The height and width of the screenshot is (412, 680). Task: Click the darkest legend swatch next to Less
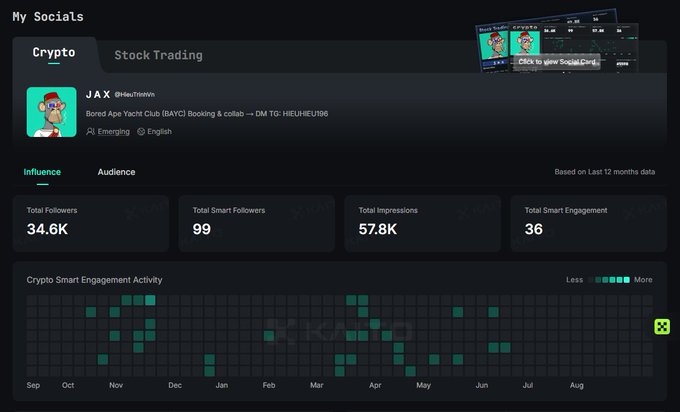[x=591, y=280]
